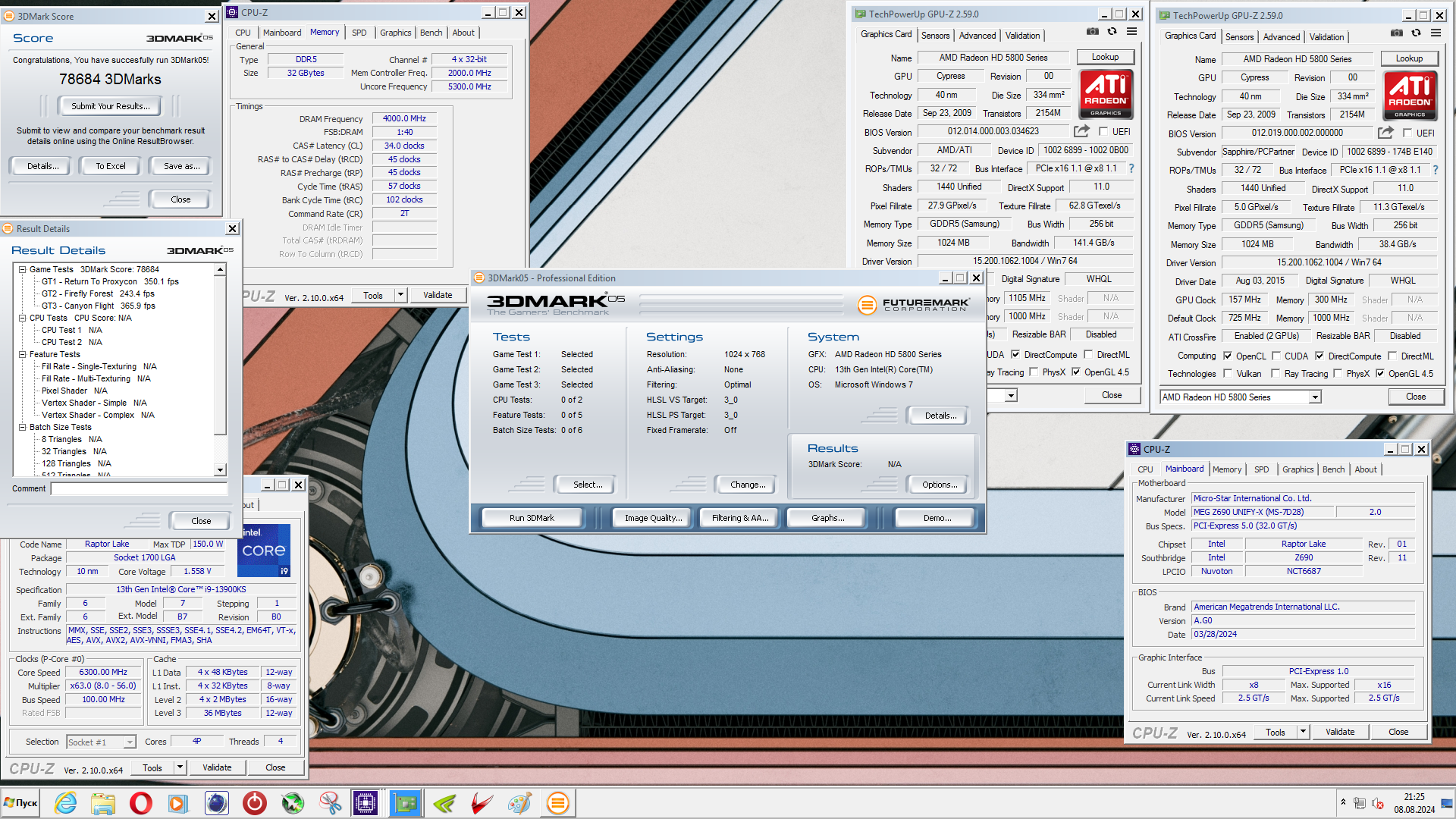Screen dimensions: 1456x819
Task: Click Lookup button in left GPU-Z
Action: click(1105, 57)
